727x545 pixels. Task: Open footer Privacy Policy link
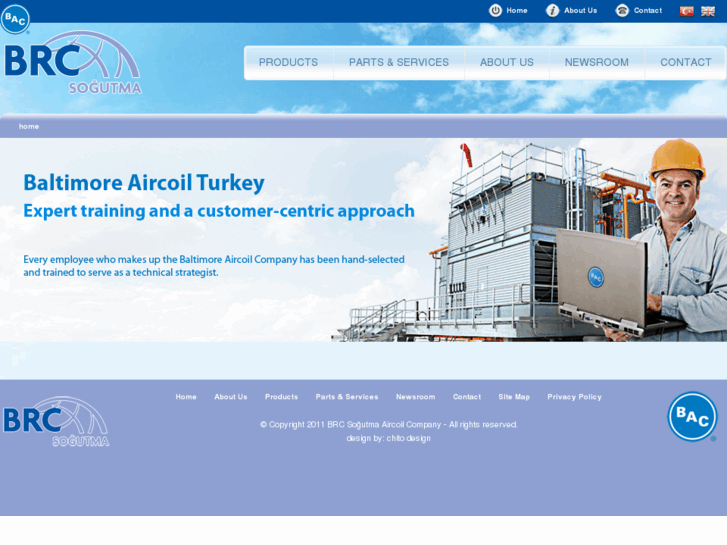(574, 397)
